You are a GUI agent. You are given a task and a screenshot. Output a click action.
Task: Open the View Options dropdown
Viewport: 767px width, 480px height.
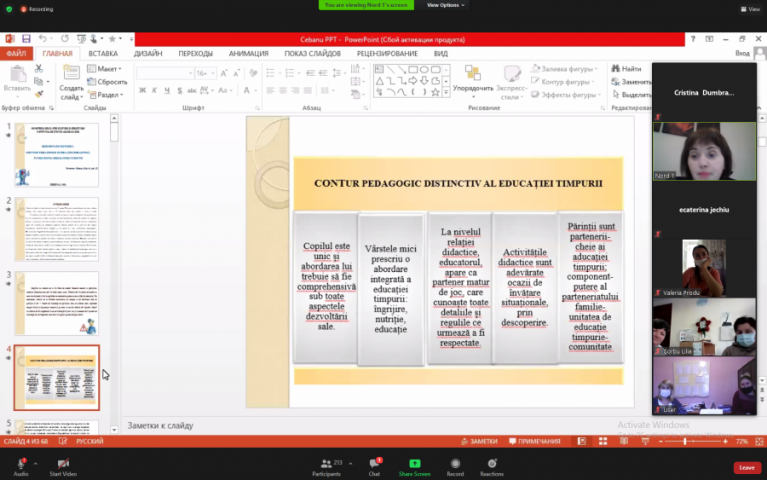click(442, 5)
